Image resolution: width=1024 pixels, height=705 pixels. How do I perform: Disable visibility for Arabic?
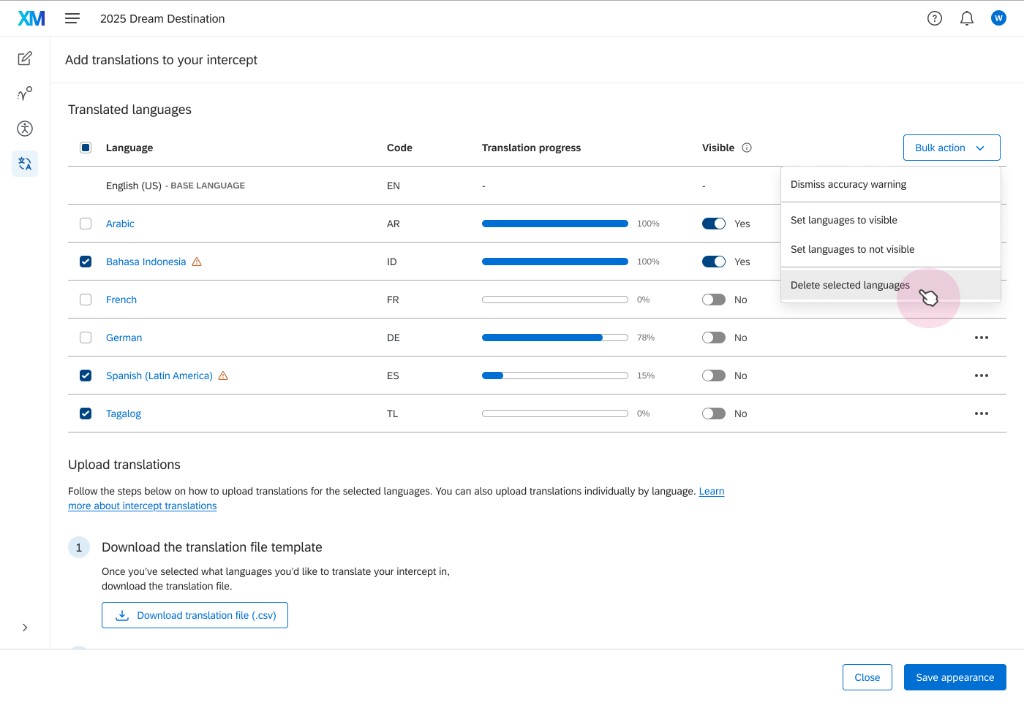point(713,223)
